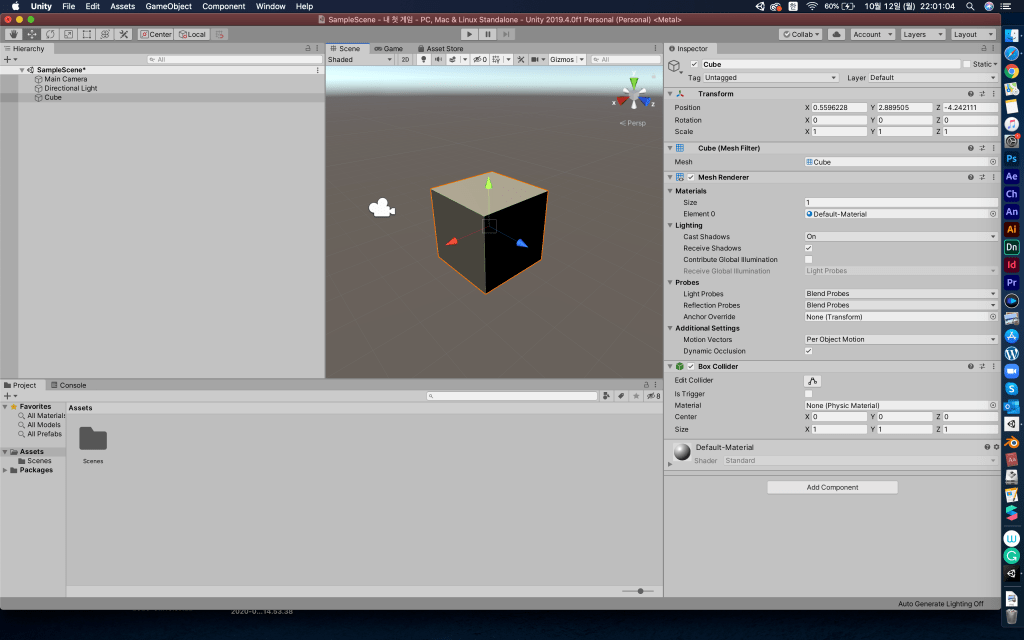Enable the Static checkbox for Cube
This screenshot has width=1024, height=640.
click(967, 64)
